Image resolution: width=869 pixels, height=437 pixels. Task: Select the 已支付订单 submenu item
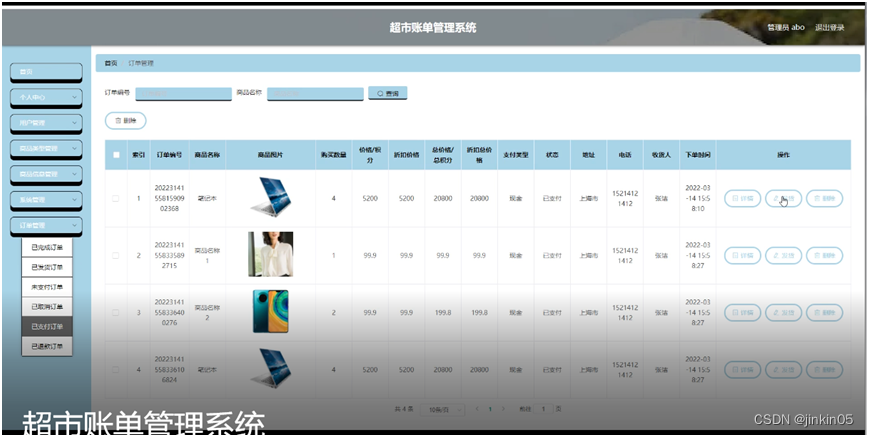47,327
